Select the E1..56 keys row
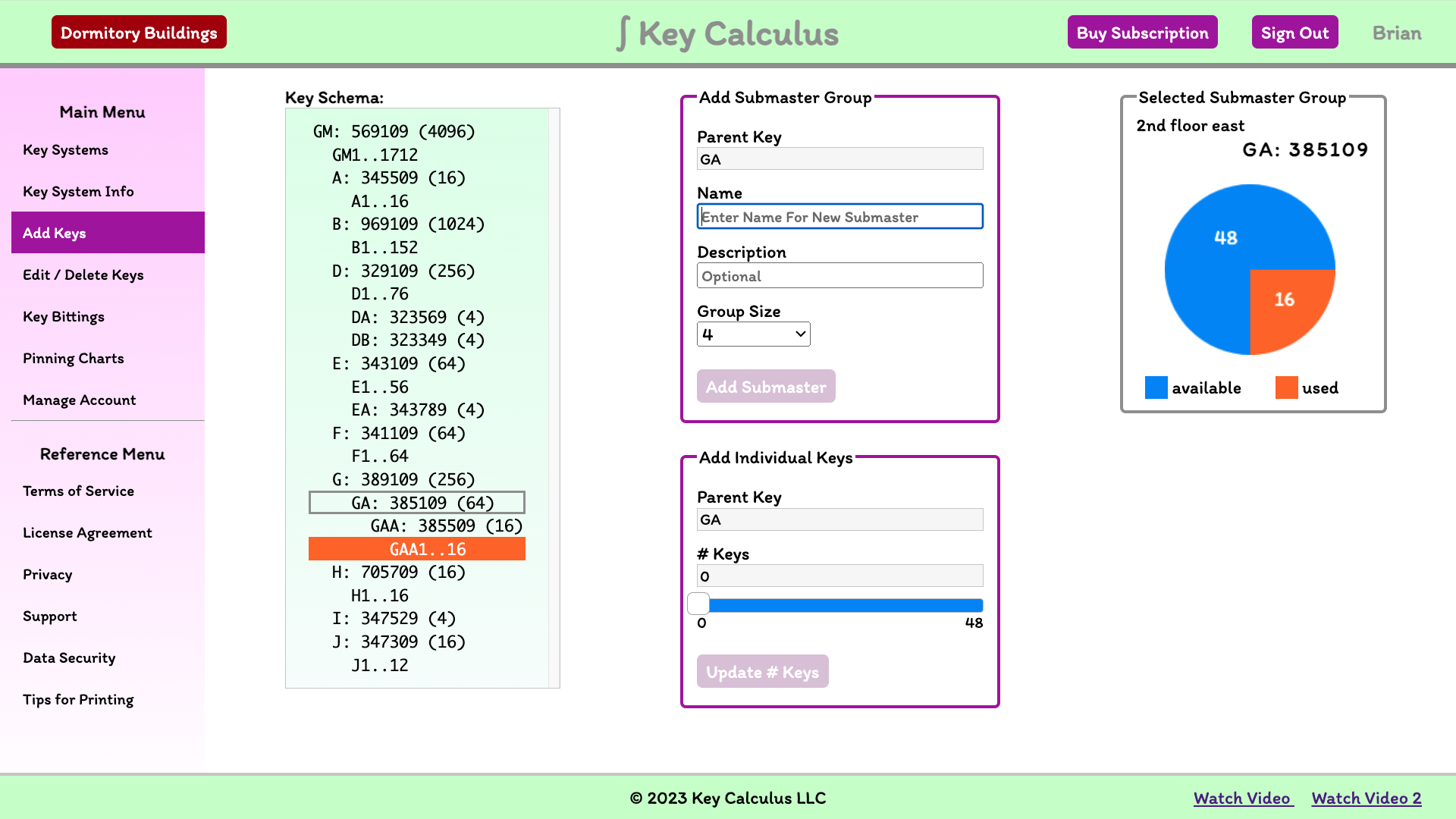 coord(417,387)
